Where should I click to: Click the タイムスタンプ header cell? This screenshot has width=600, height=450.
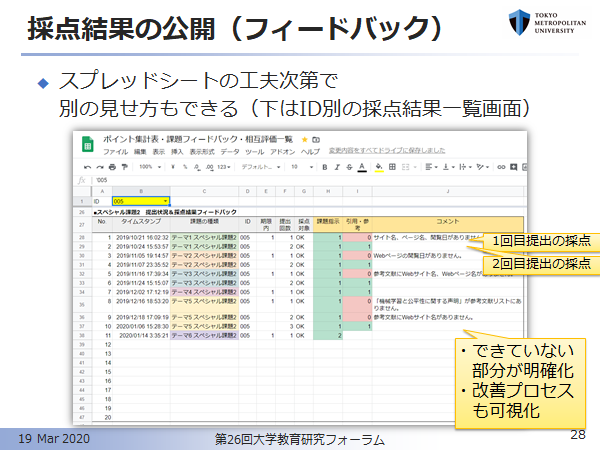[141, 225]
